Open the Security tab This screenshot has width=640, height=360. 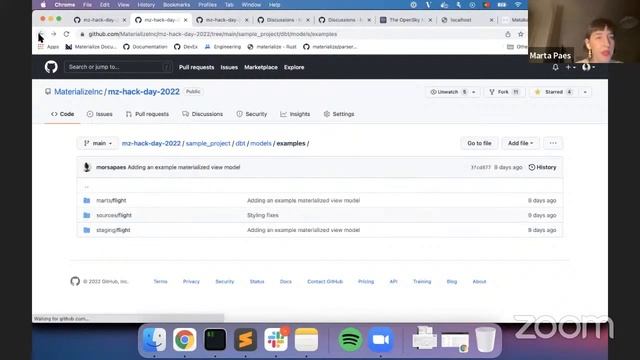[x=252, y=114]
